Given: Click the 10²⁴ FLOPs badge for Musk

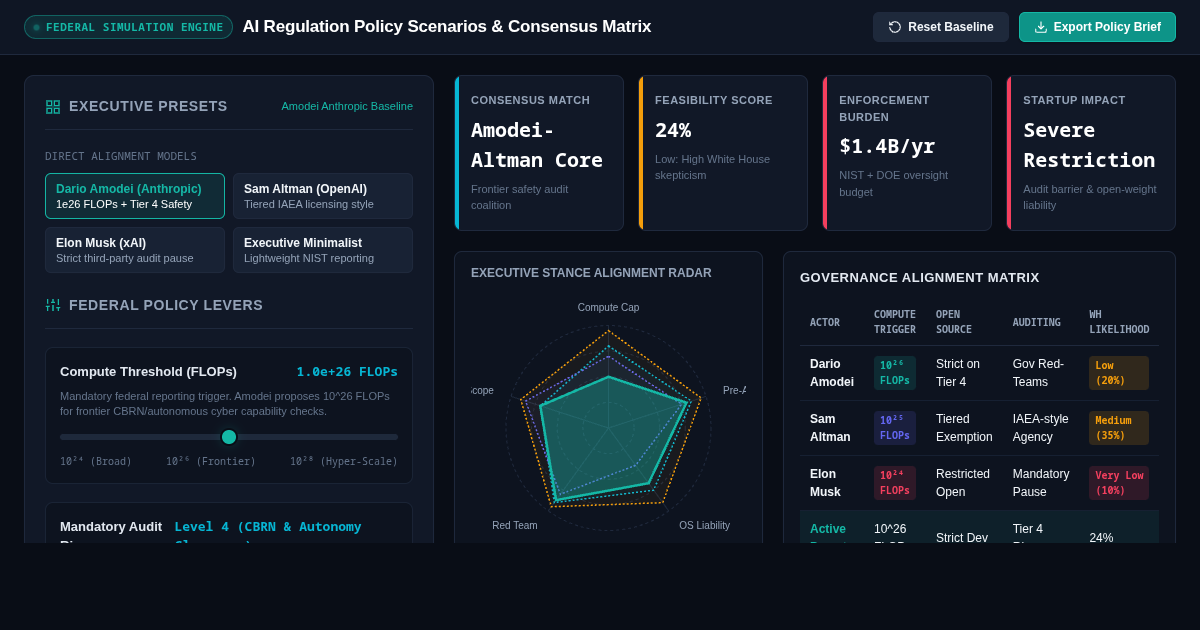Looking at the screenshot, I should point(895,483).
